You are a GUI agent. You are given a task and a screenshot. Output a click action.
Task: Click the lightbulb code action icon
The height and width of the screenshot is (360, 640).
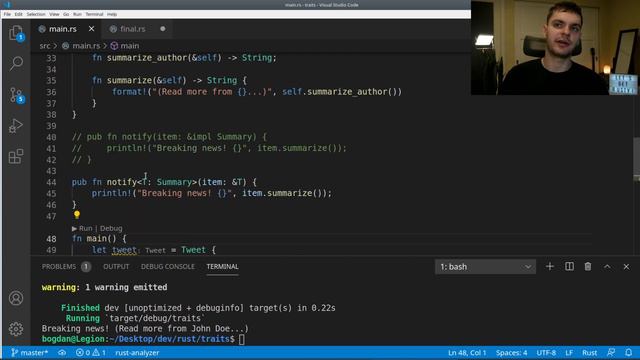tap(77, 215)
